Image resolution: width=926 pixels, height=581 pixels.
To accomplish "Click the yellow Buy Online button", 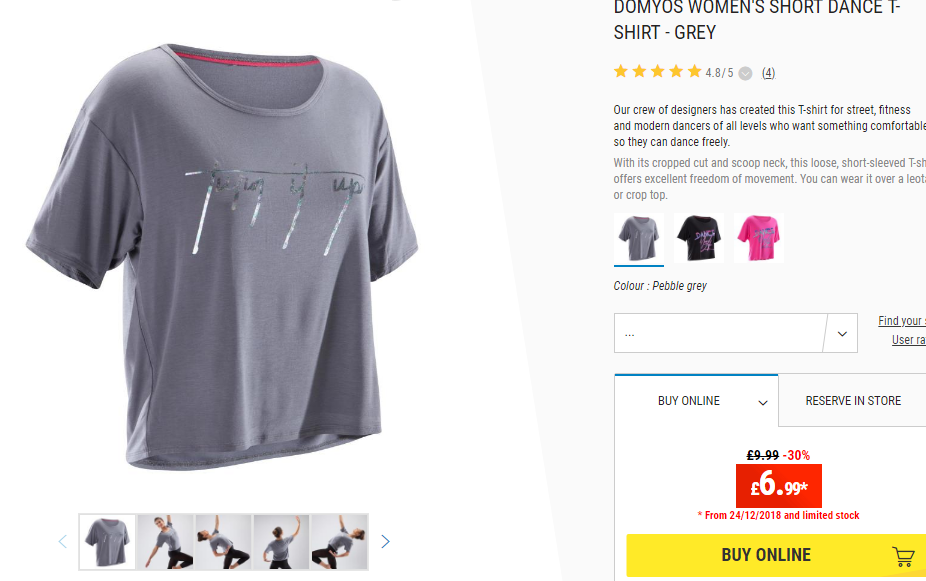I will coord(776,555).
